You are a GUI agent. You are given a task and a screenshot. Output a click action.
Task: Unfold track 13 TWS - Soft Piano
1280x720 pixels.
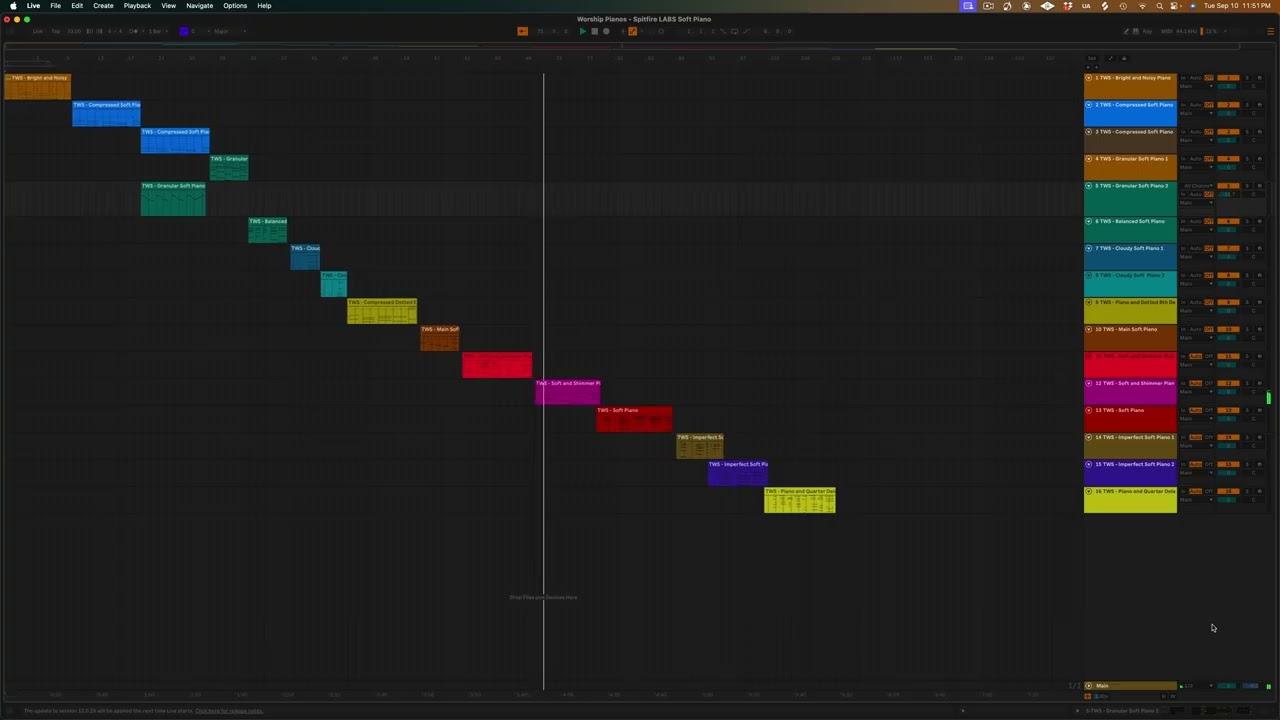pos(1089,410)
